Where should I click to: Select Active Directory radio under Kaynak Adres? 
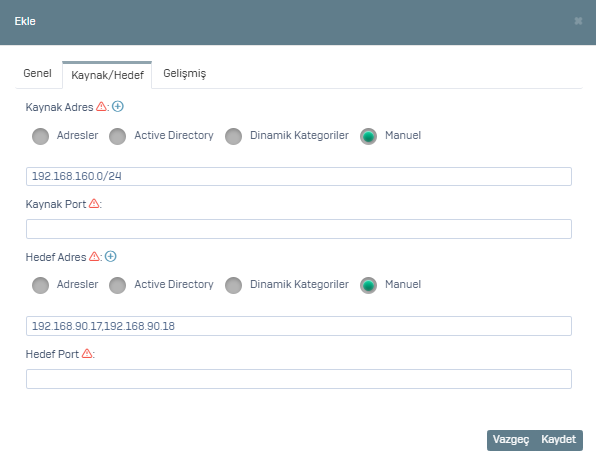click(x=117, y=136)
